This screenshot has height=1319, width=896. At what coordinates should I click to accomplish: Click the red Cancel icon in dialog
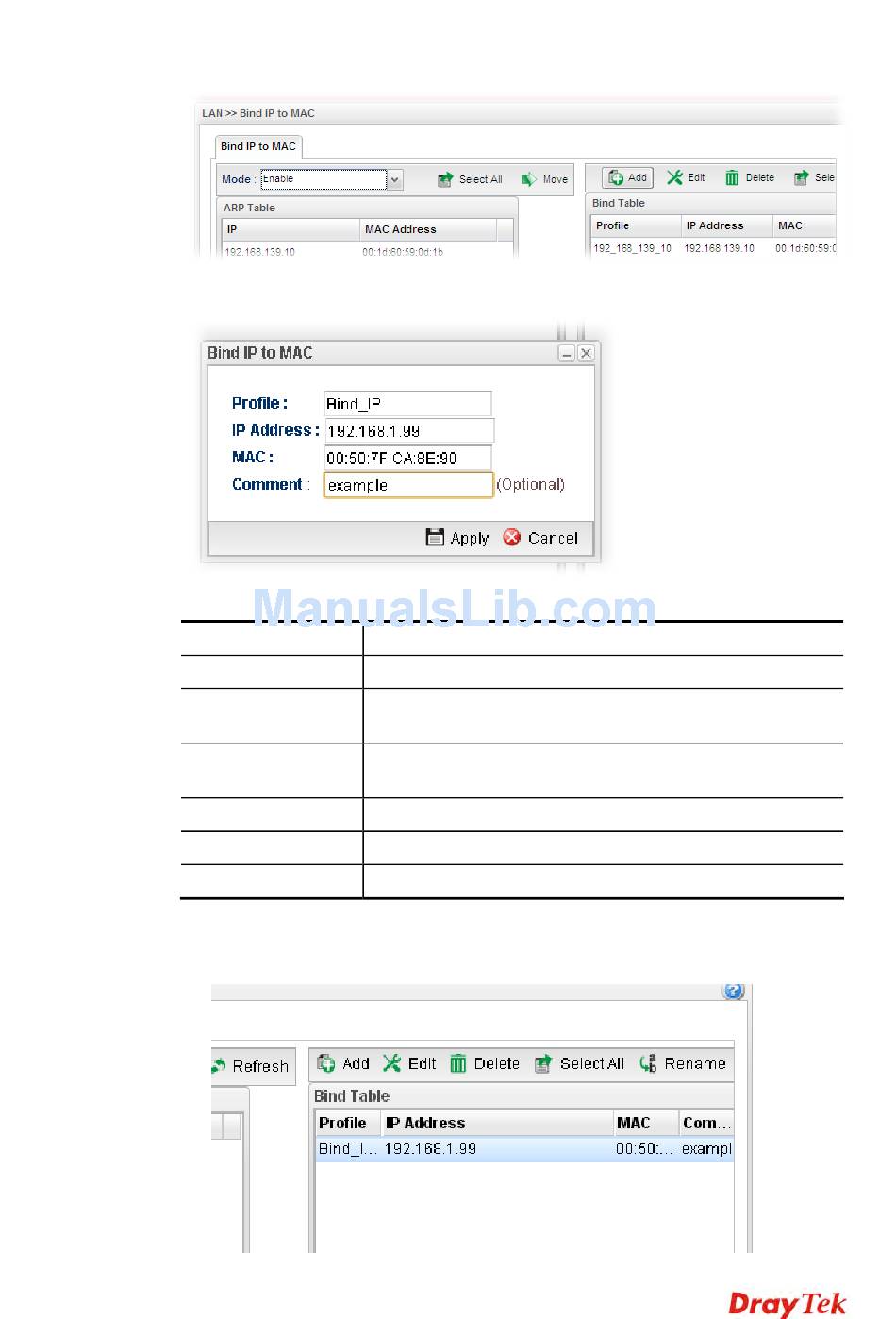pos(512,538)
